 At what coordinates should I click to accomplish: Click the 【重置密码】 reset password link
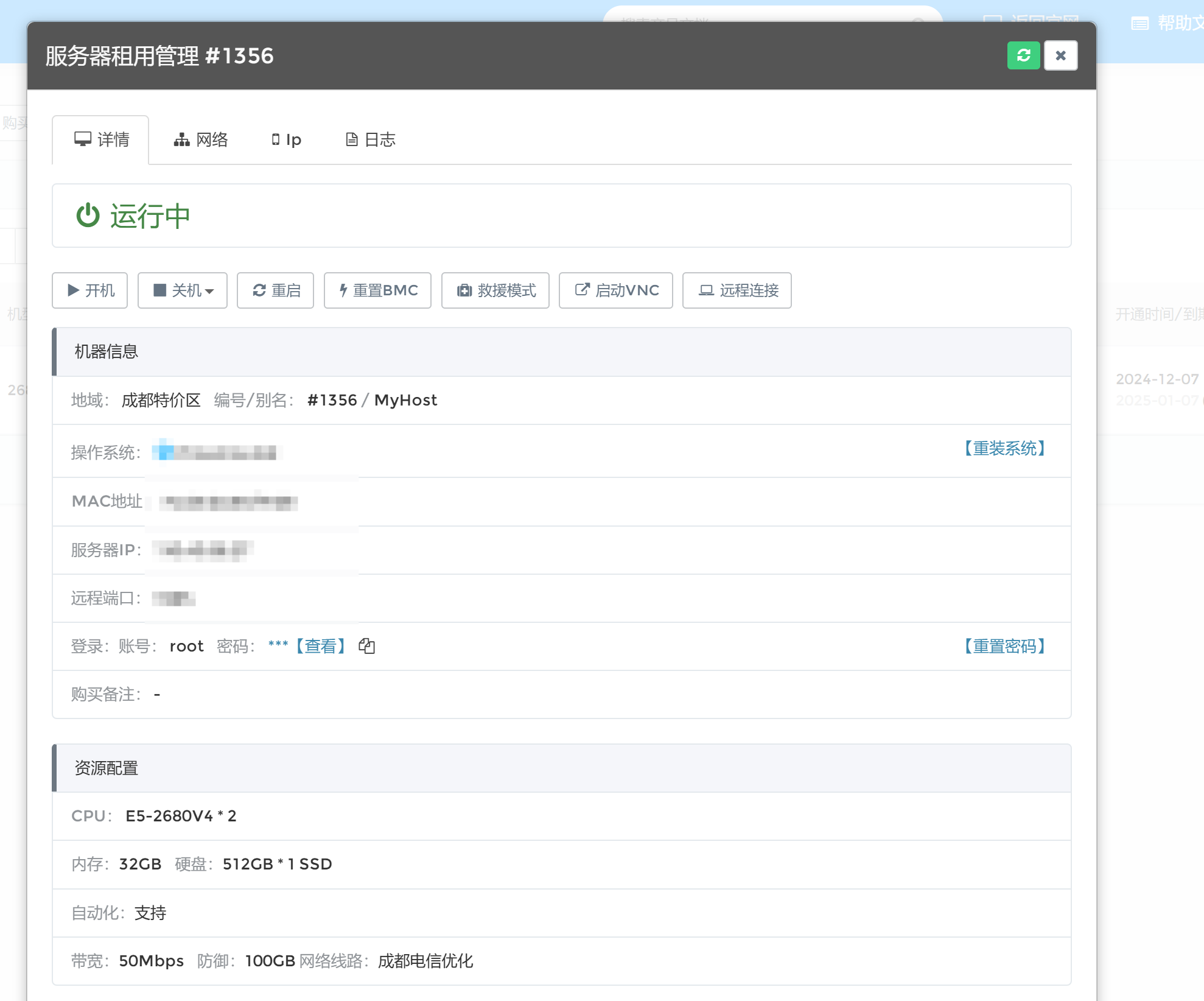coord(1004,646)
